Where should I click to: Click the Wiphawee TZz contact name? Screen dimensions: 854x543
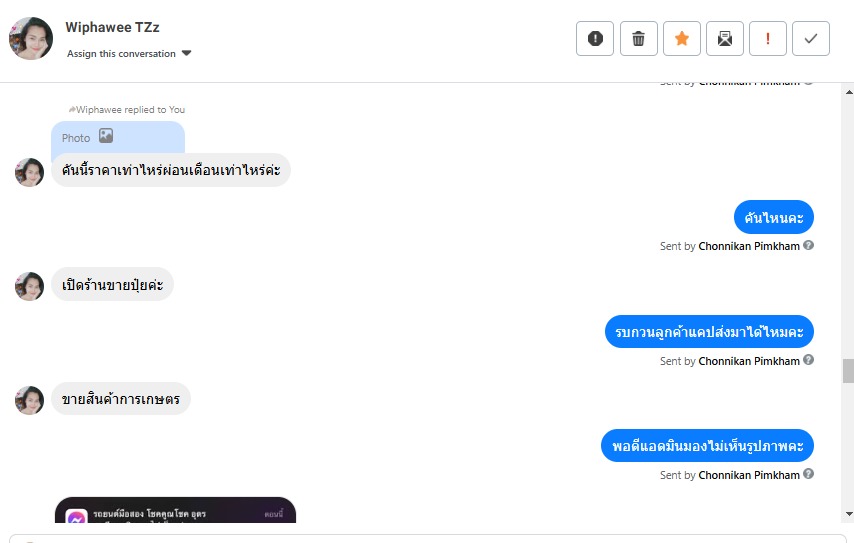112,27
